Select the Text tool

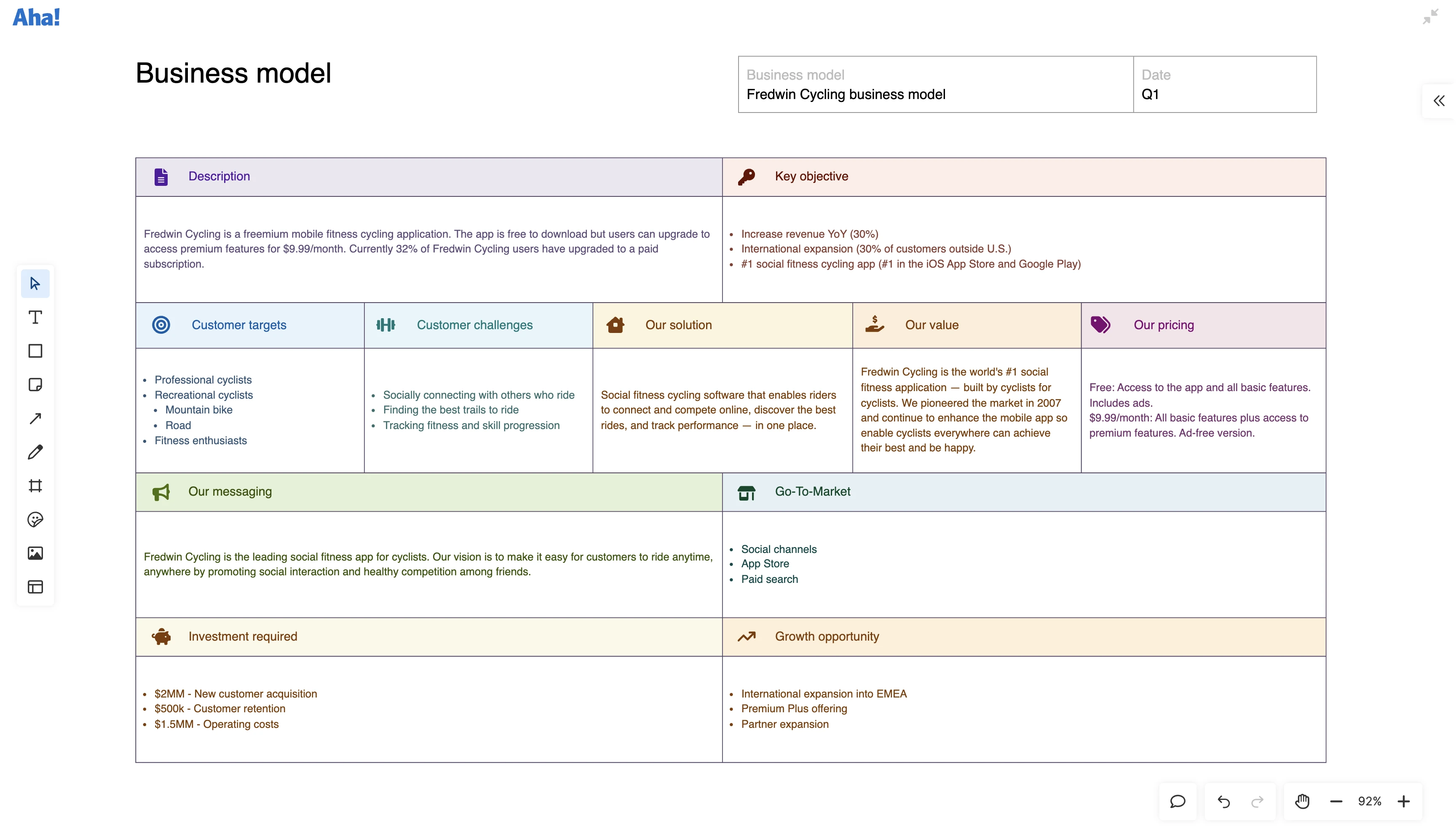pos(35,317)
